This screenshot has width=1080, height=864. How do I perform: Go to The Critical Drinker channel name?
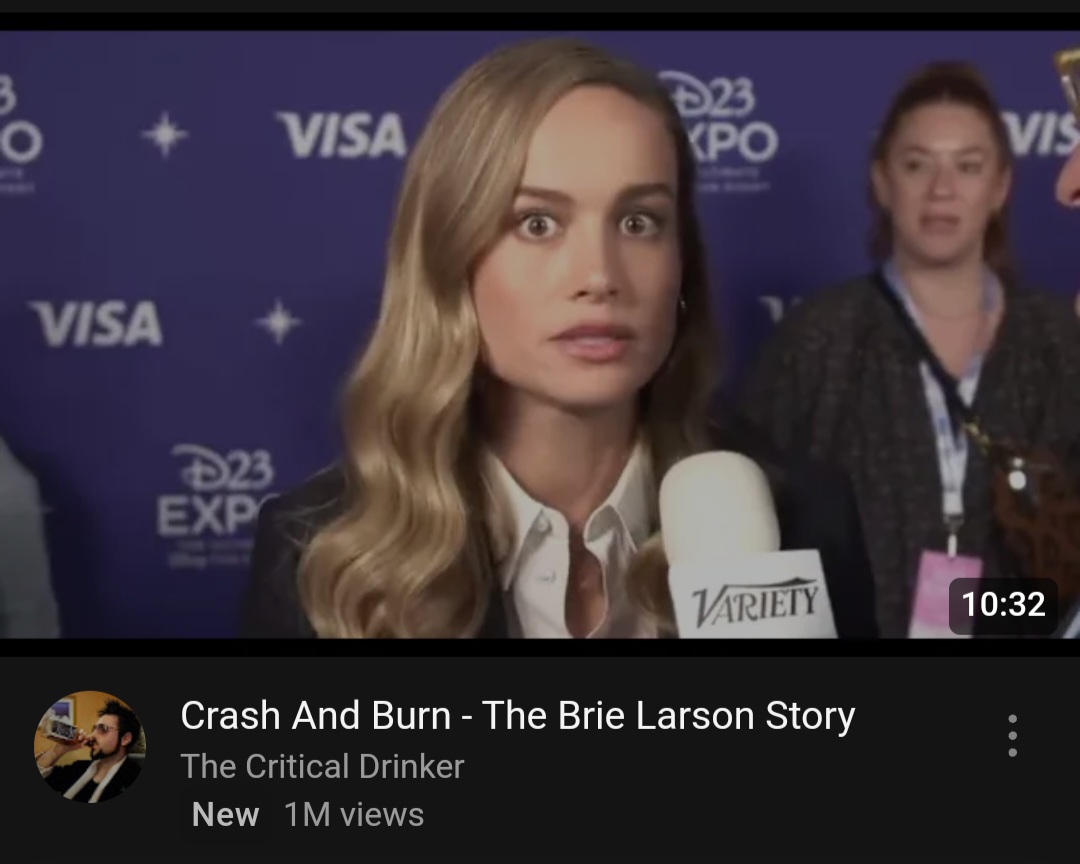coord(322,766)
